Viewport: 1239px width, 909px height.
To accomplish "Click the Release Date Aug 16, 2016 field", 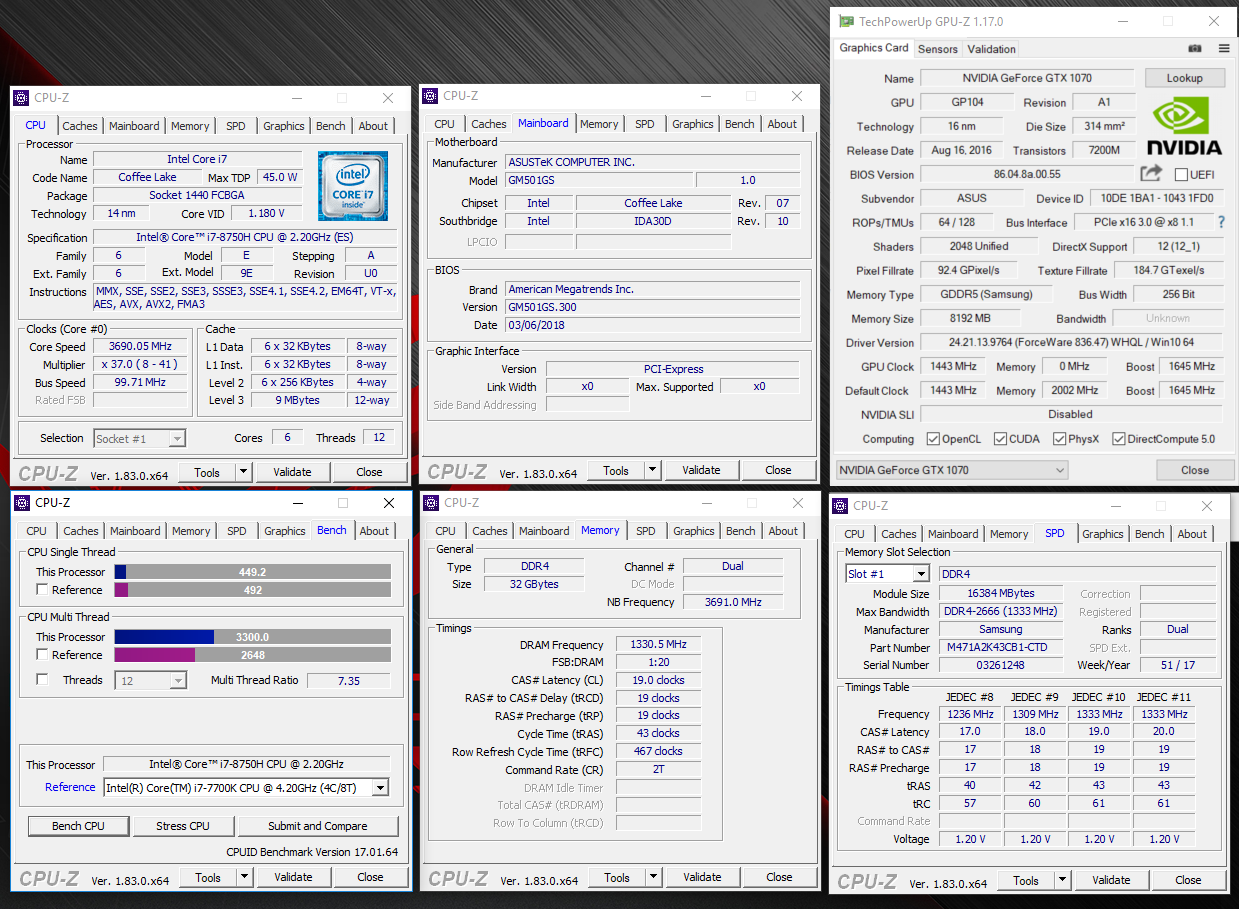I will [x=961, y=150].
